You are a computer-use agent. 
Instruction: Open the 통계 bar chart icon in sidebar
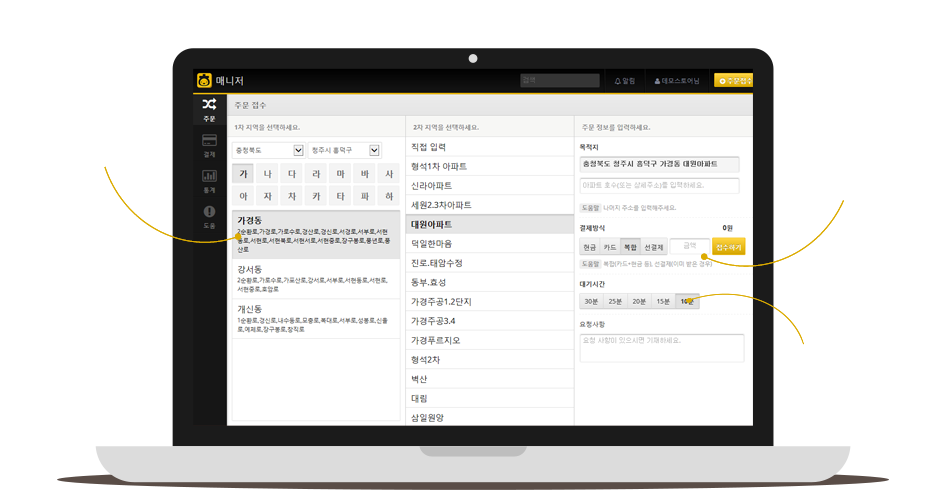pos(209,176)
